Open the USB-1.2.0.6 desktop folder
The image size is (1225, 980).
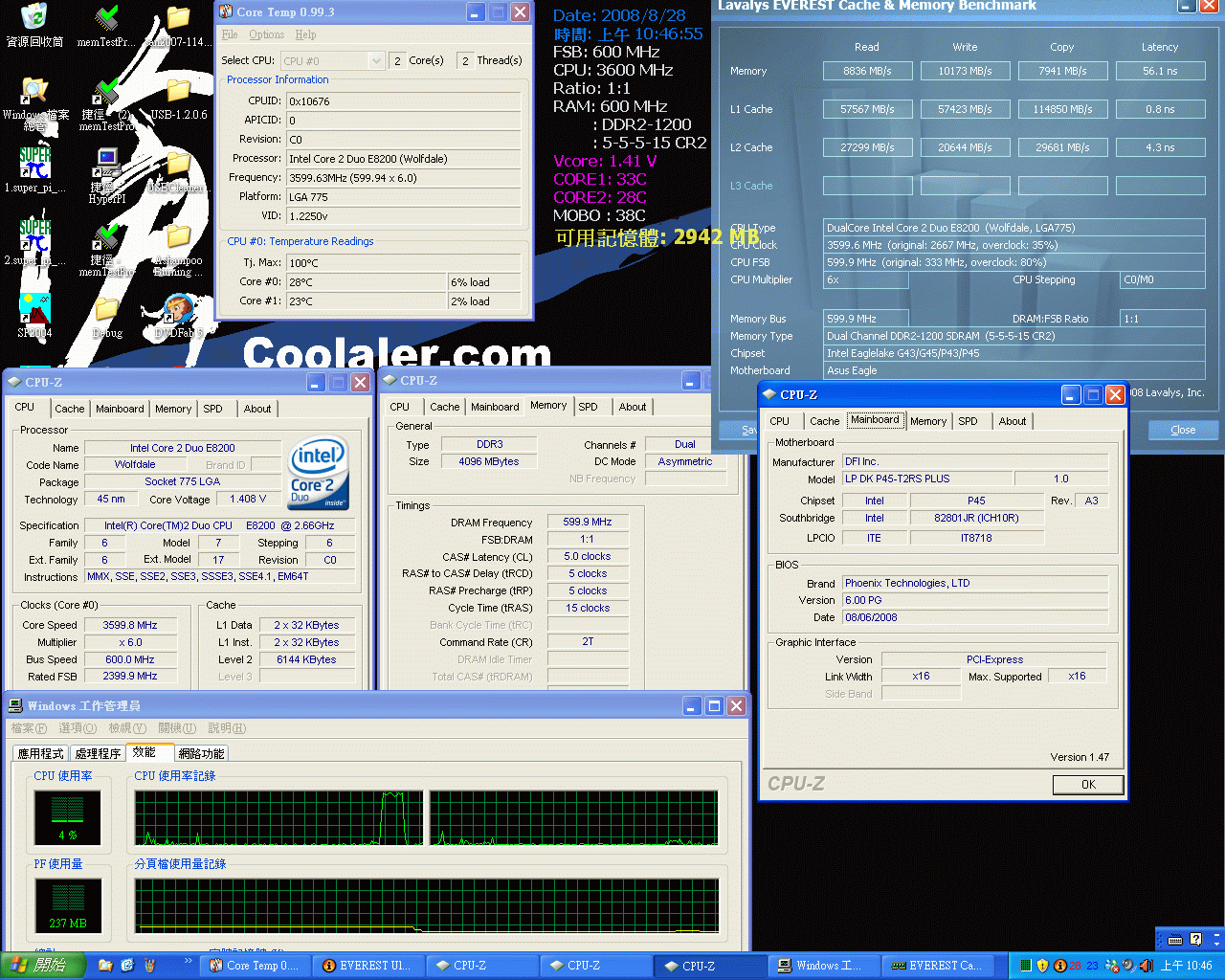[179, 100]
